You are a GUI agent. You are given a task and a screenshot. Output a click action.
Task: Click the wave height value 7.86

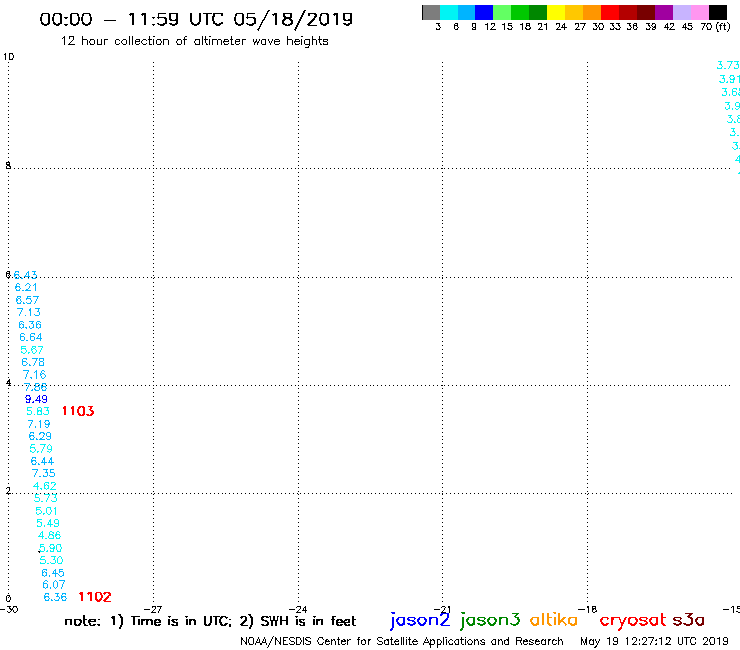[x=36, y=387]
